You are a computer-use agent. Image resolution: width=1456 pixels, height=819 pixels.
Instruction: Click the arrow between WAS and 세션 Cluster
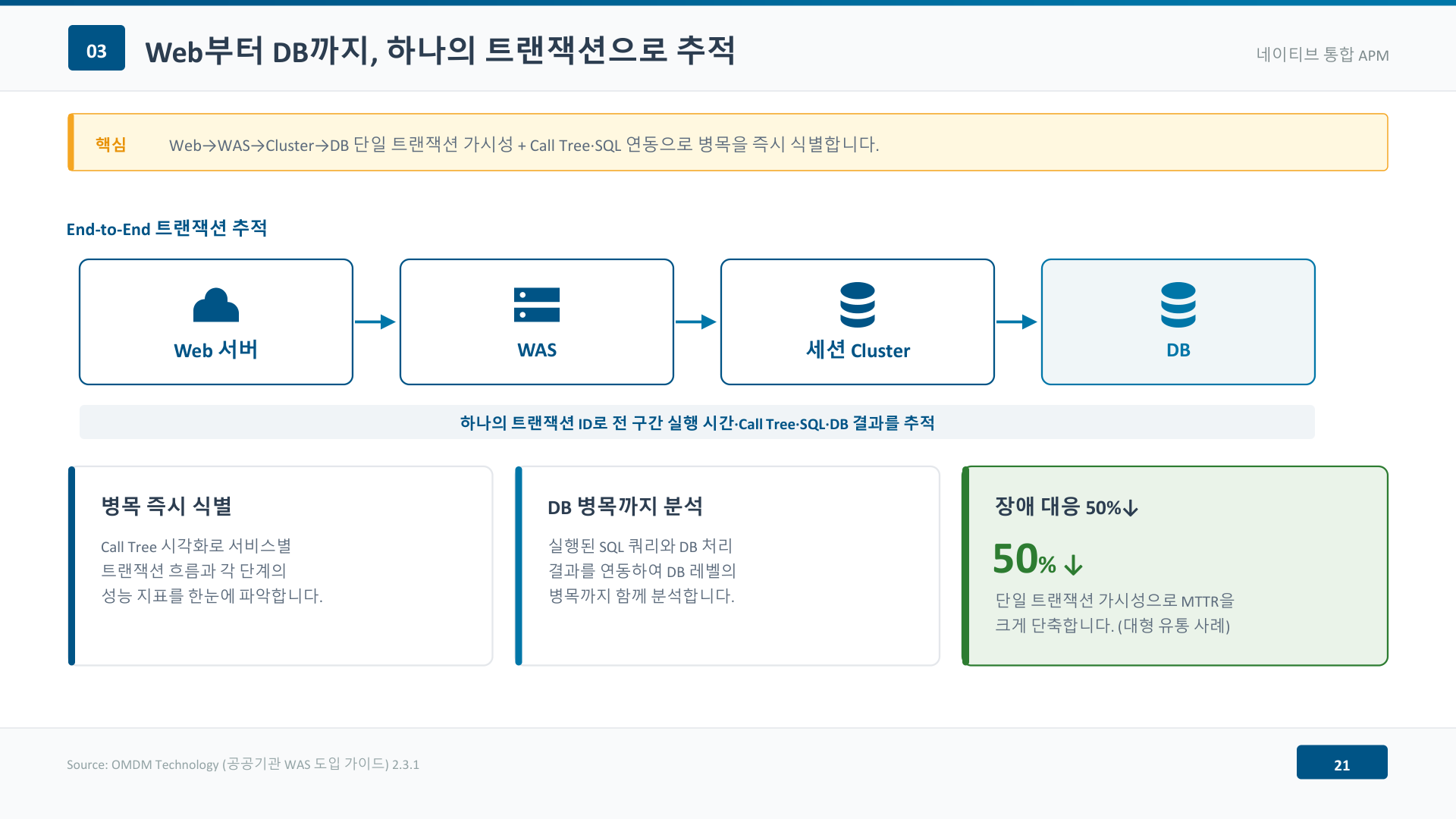tap(696, 322)
